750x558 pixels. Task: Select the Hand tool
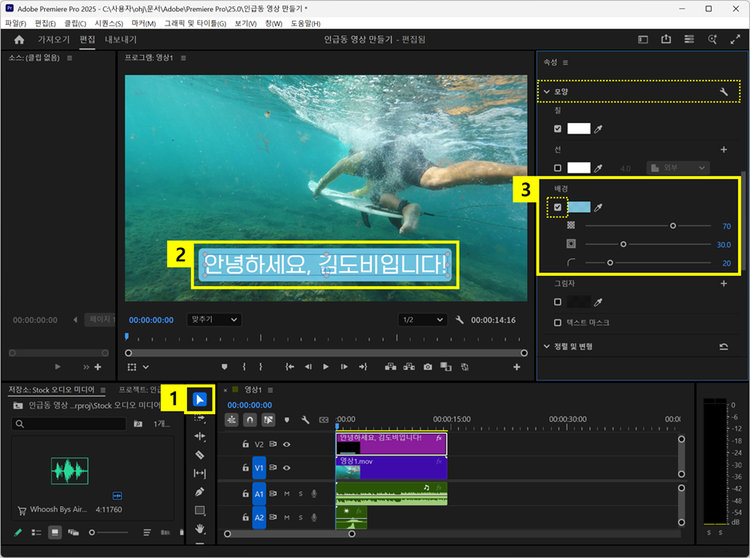pos(199,528)
